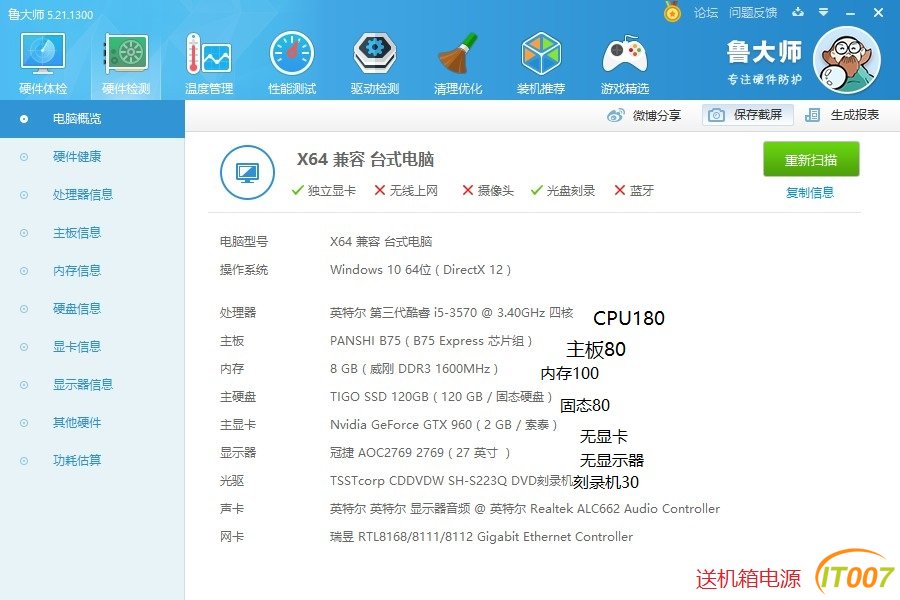This screenshot has width=900, height=600.
Task: Click the 鲁大师 mascot avatar logo
Action: pyautogui.click(x=847, y=60)
